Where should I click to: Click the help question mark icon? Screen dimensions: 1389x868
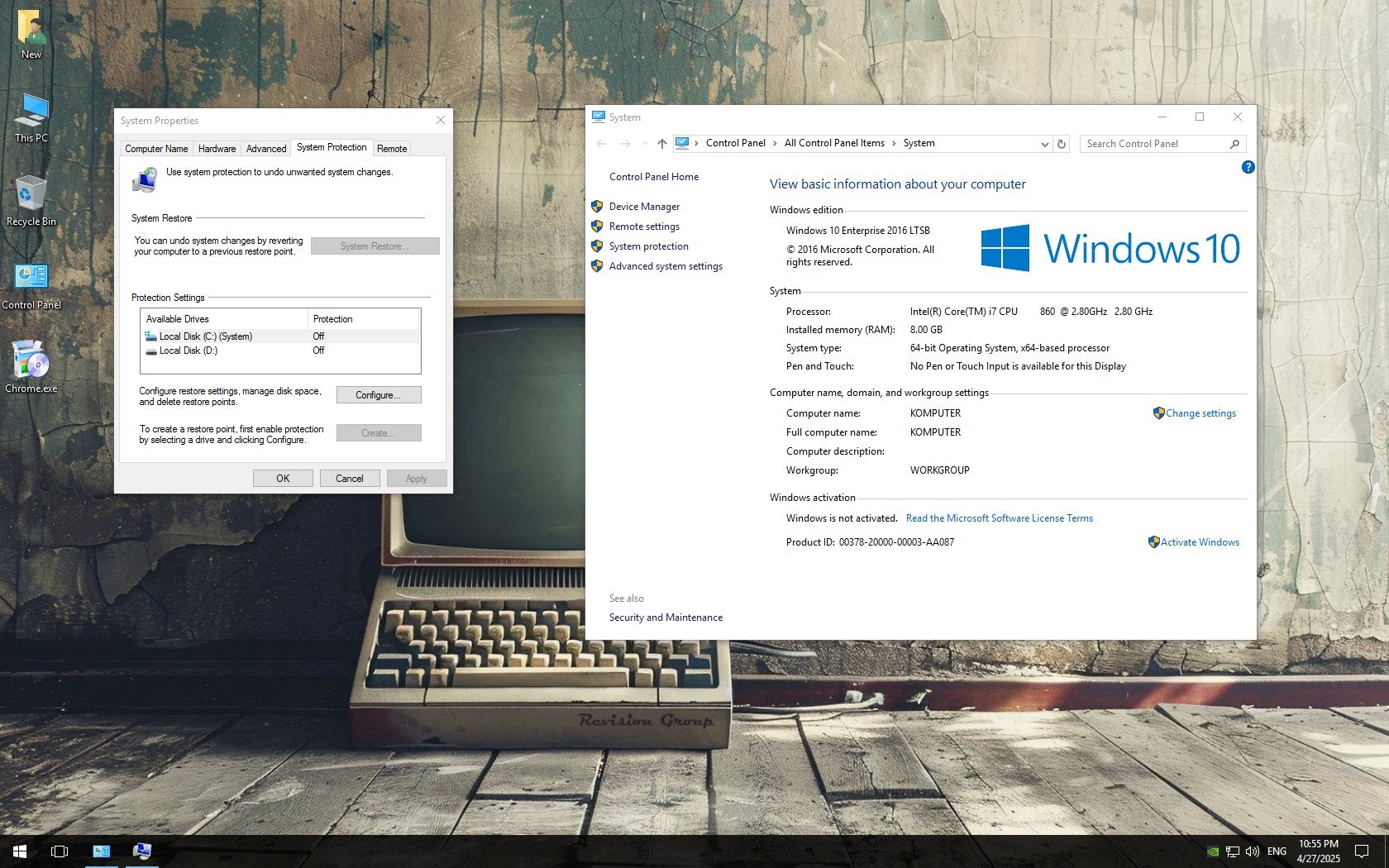[x=1248, y=167]
